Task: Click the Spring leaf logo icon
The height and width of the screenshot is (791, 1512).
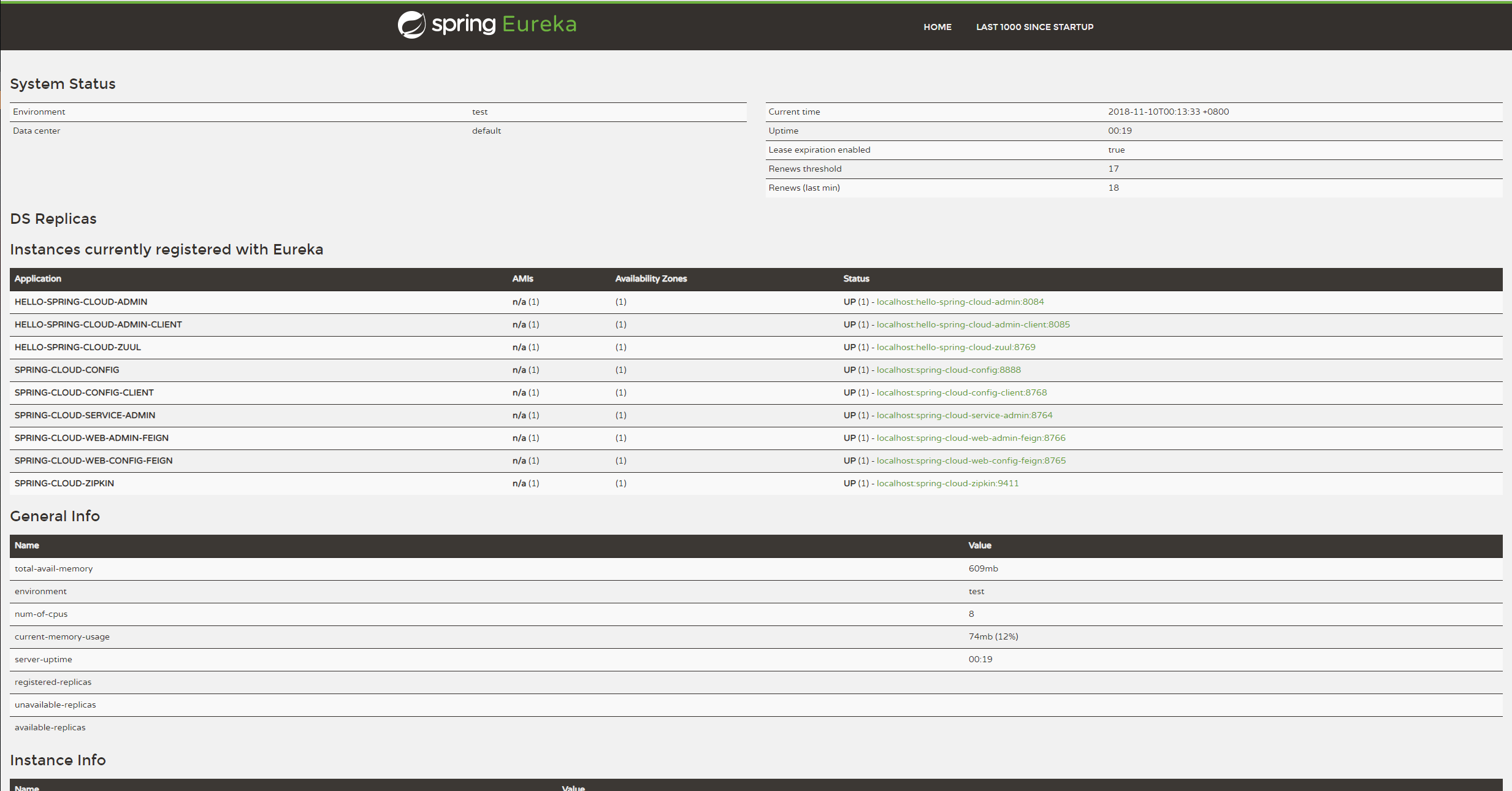Action: [x=411, y=25]
